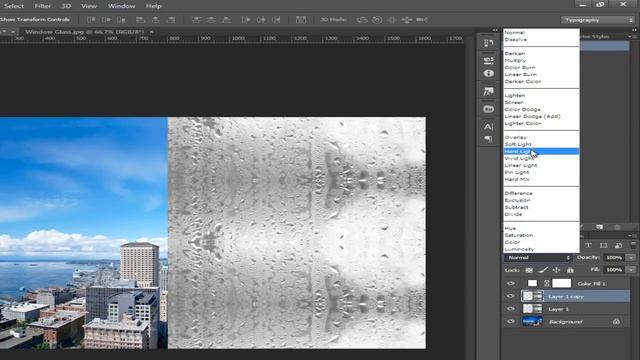Click the Auto-Align Layers icon
Viewport: 640px width, 360px height.
coord(301,20)
